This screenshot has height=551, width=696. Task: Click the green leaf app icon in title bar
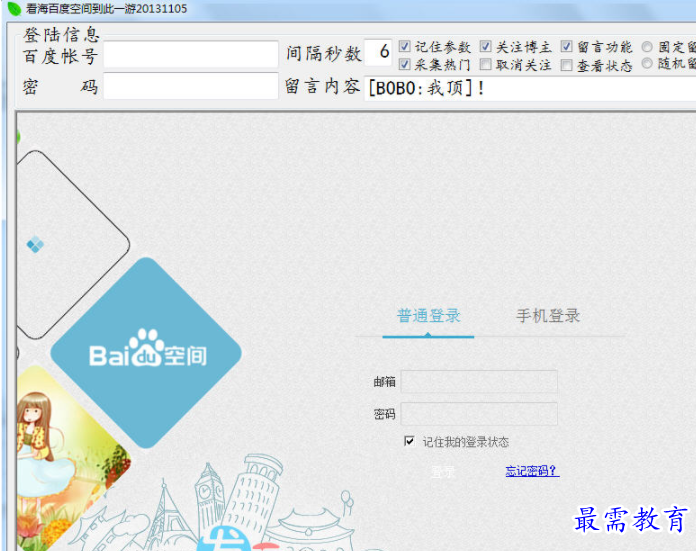[x=14, y=8]
